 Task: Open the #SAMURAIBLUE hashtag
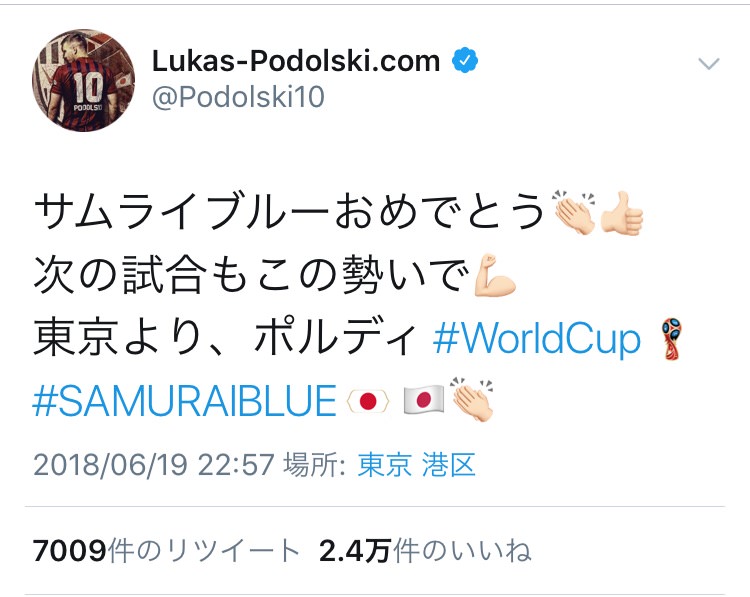point(185,401)
